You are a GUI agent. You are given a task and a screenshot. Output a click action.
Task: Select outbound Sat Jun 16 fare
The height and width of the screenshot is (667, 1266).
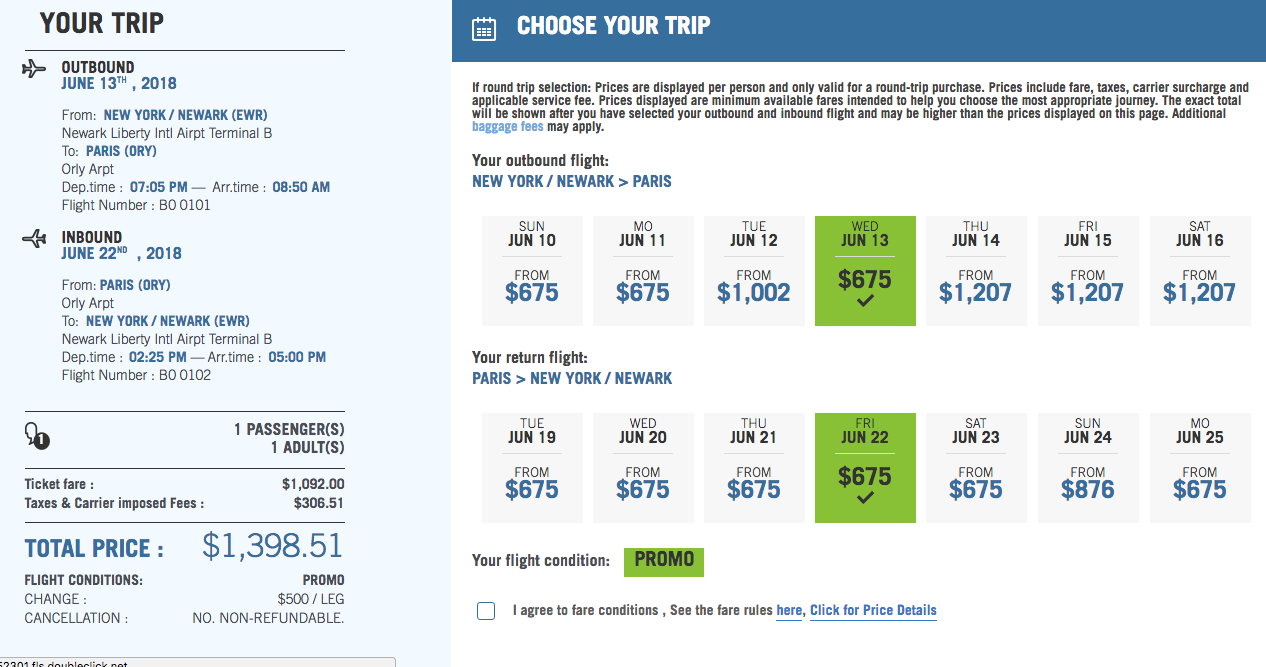1199,270
